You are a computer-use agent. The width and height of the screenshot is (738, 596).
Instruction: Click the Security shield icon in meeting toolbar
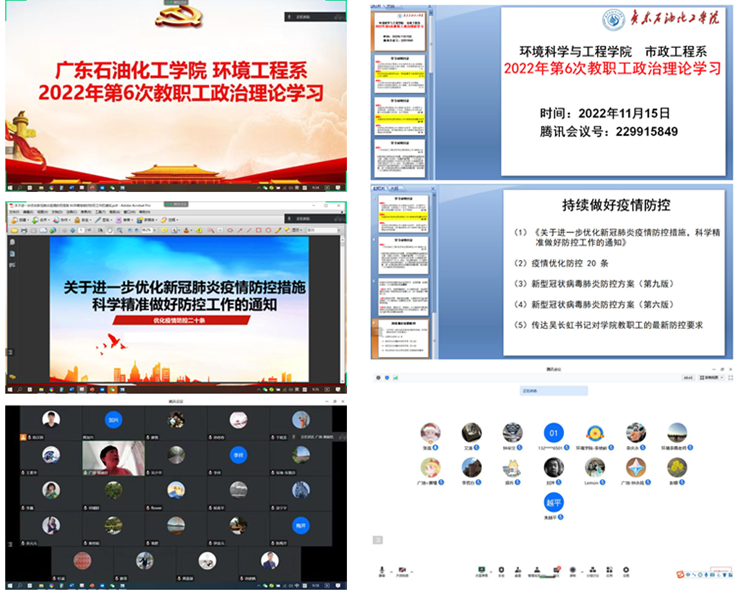(x=501, y=570)
